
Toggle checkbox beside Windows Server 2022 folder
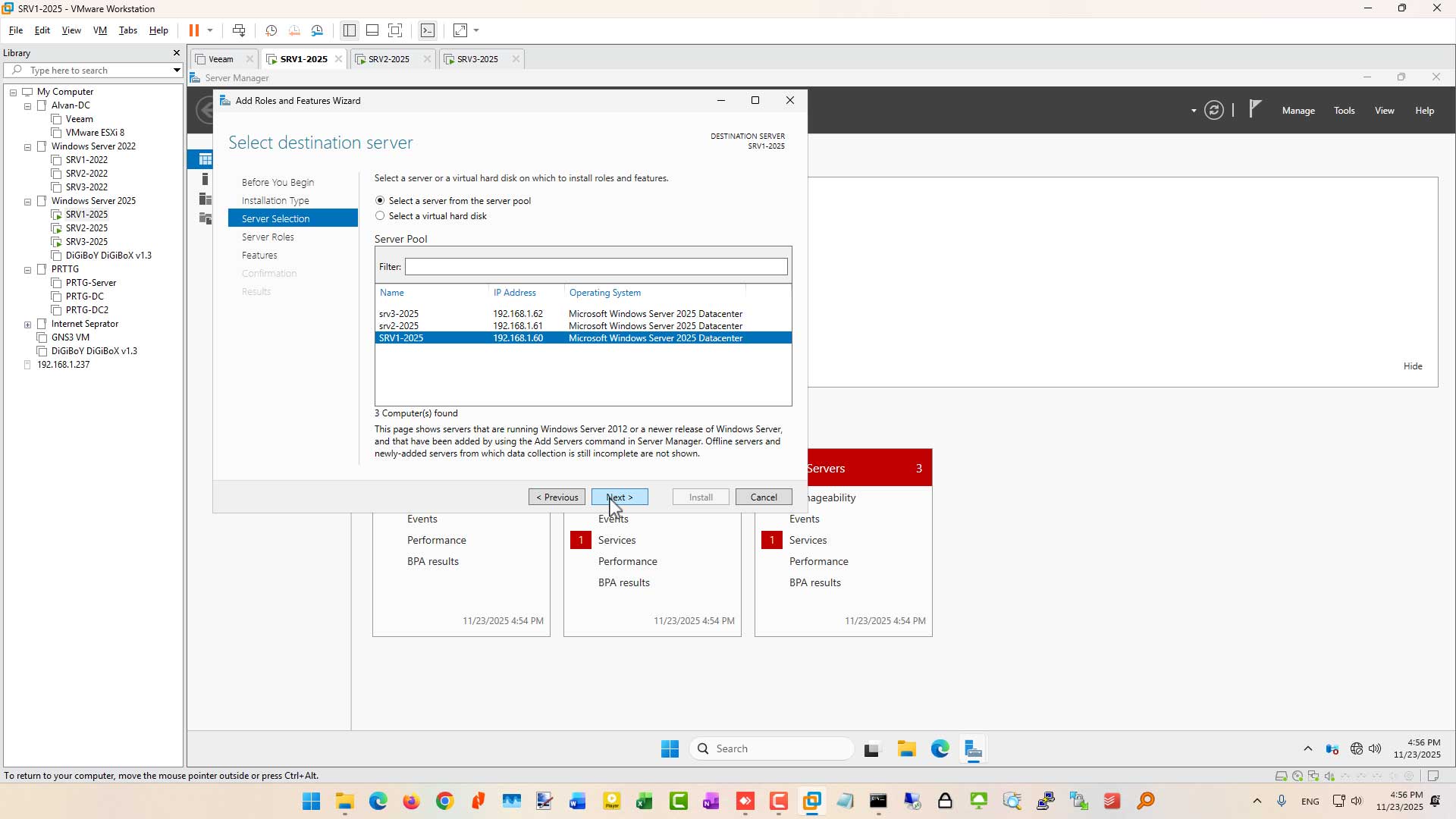click(42, 146)
